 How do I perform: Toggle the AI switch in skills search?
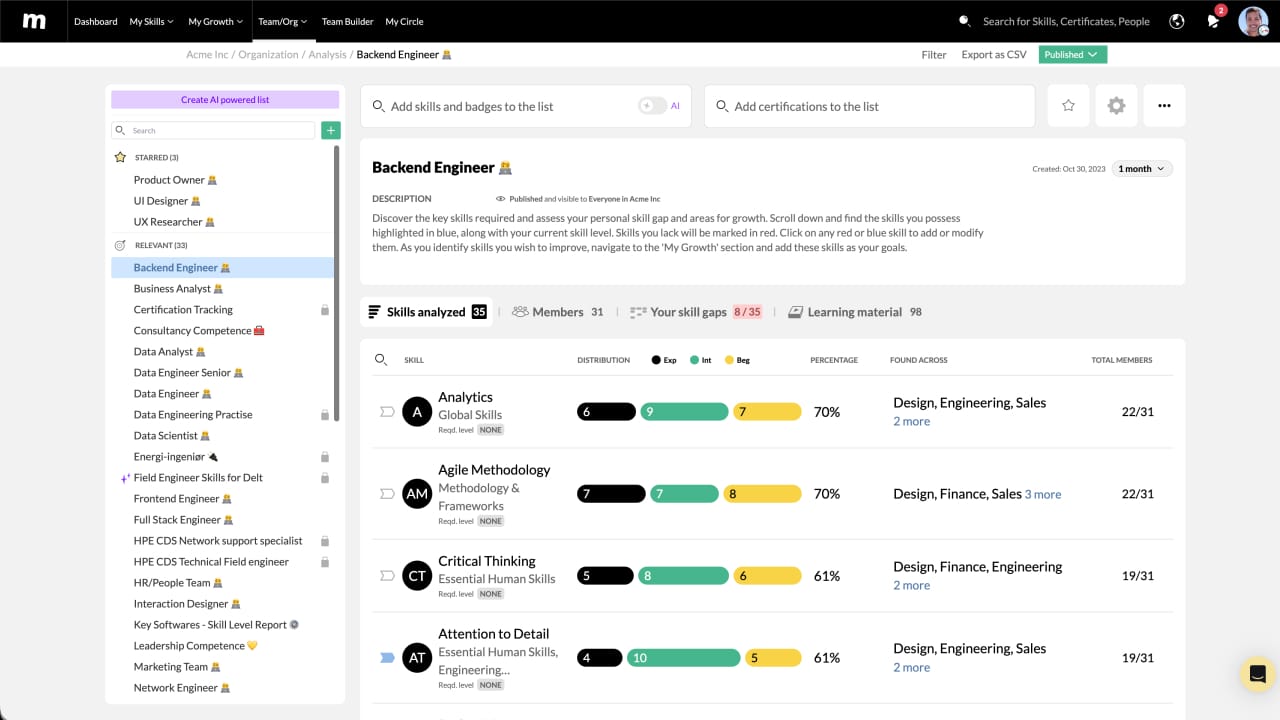[x=652, y=106]
